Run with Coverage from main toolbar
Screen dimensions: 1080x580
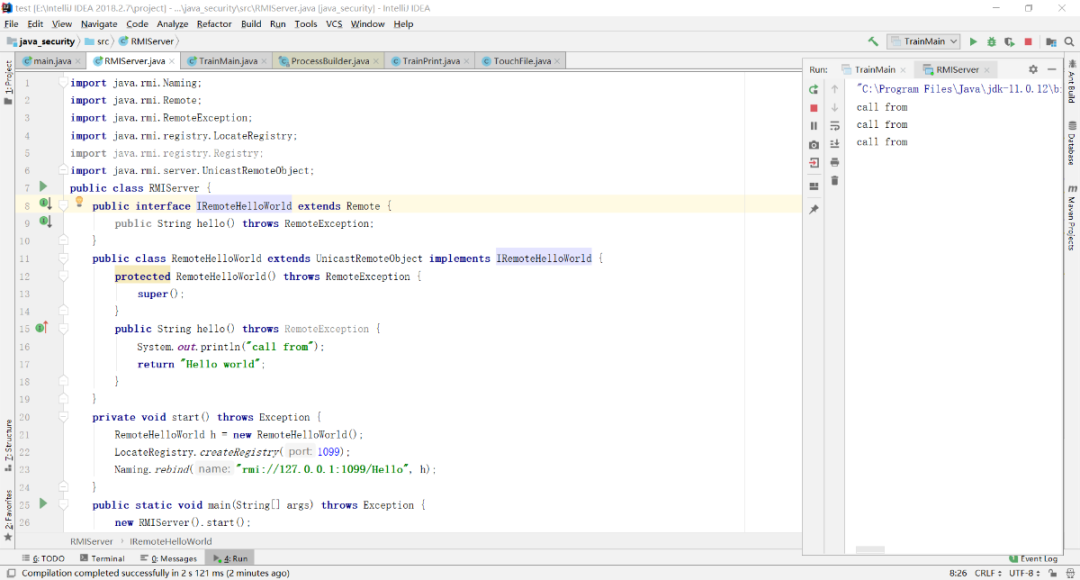pos(1008,42)
